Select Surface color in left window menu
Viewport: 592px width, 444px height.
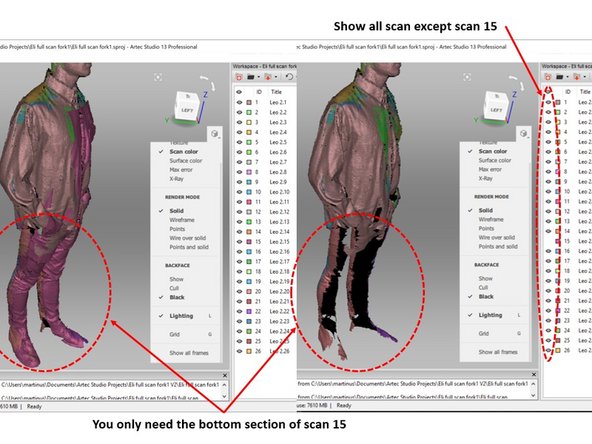[186, 161]
